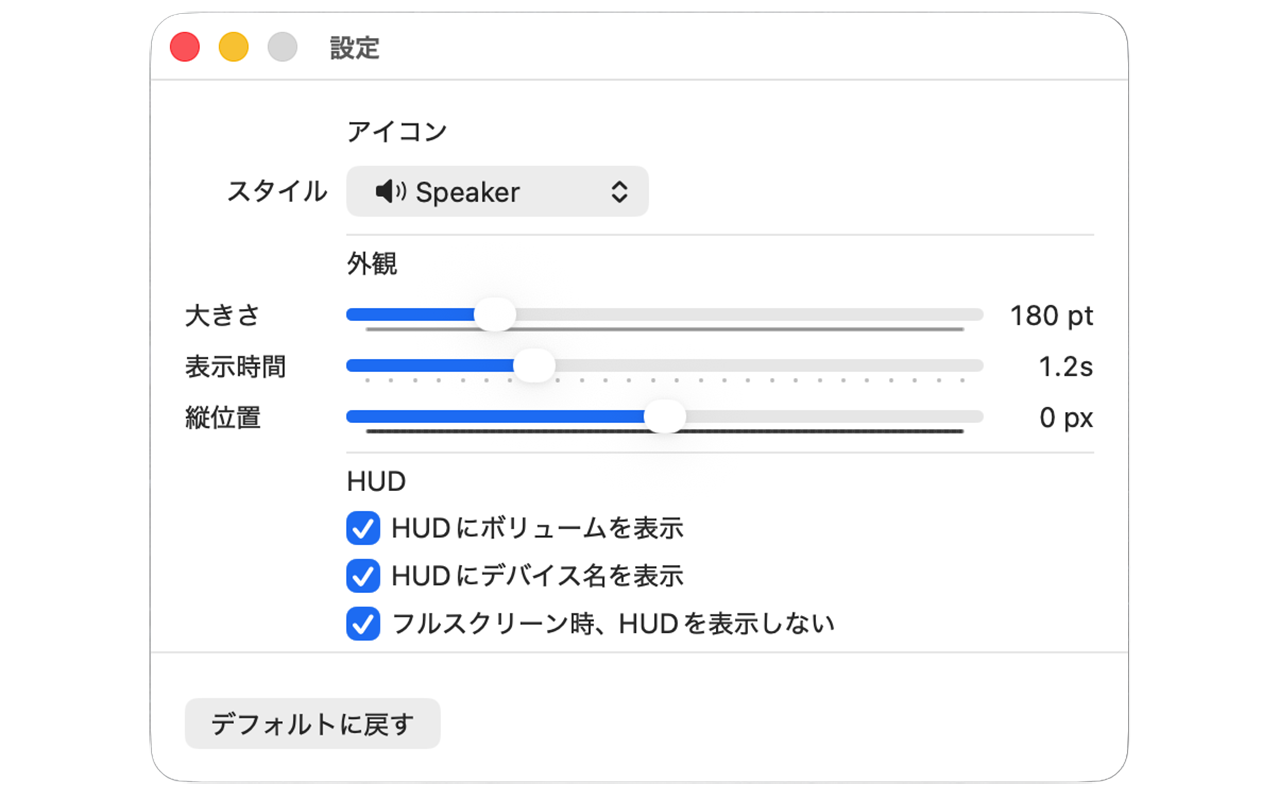Disable フルスクリーン時、HUDを表示しない checkbox
The height and width of the screenshot is (800, 1280).
pyautogui.click(x=363, y=624)
